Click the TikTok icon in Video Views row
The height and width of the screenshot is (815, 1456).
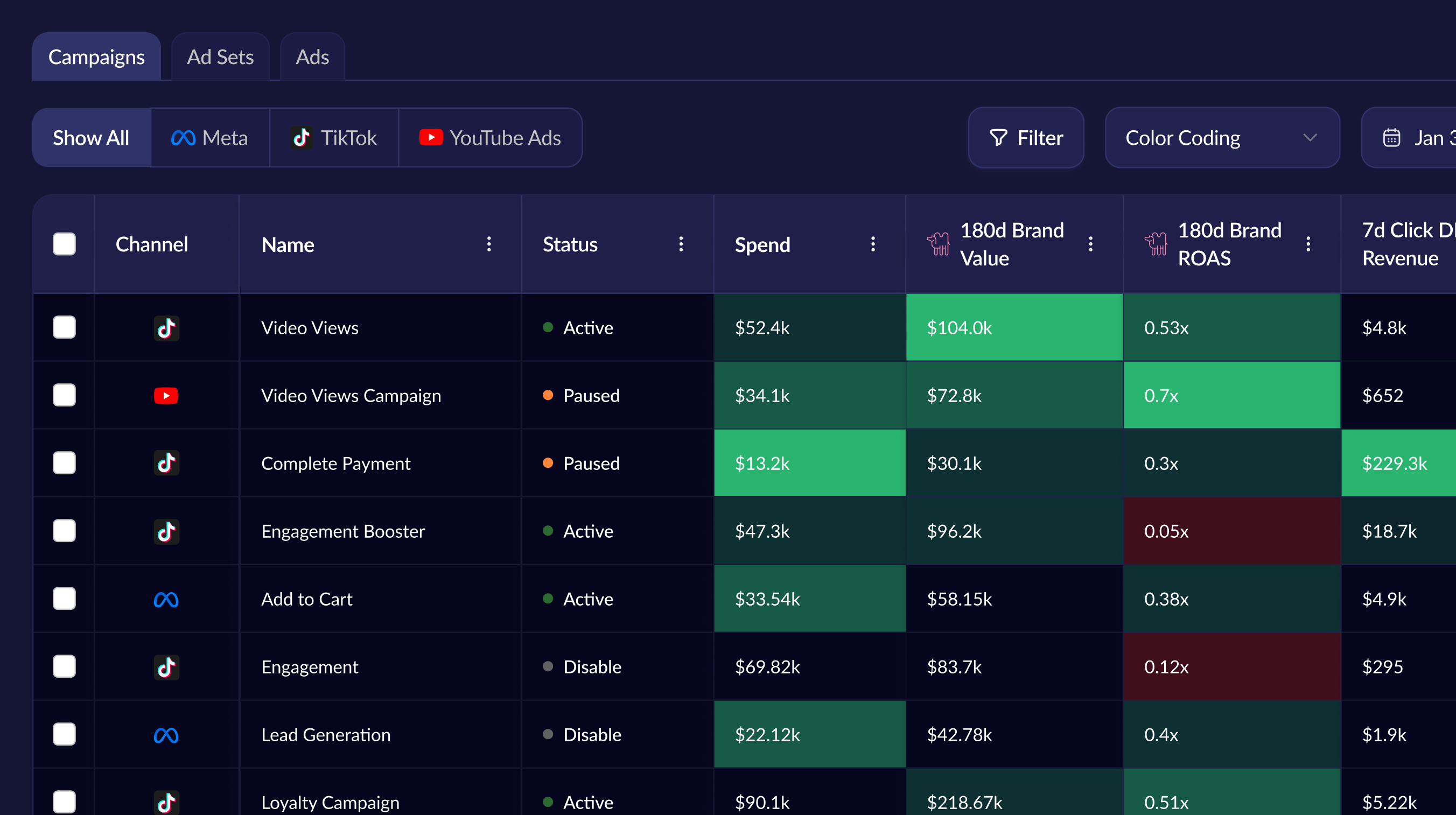(166, 328)
